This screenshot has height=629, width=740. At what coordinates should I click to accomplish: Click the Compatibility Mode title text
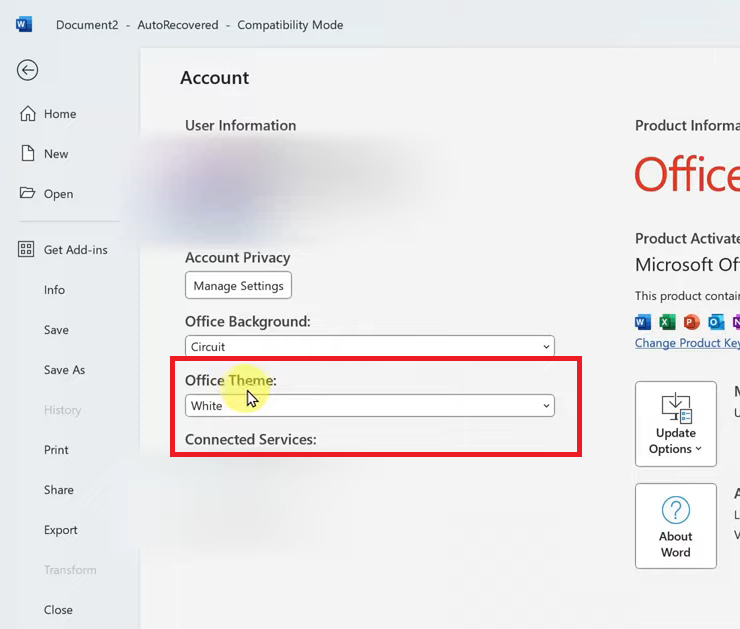click(x=290, y=25)
